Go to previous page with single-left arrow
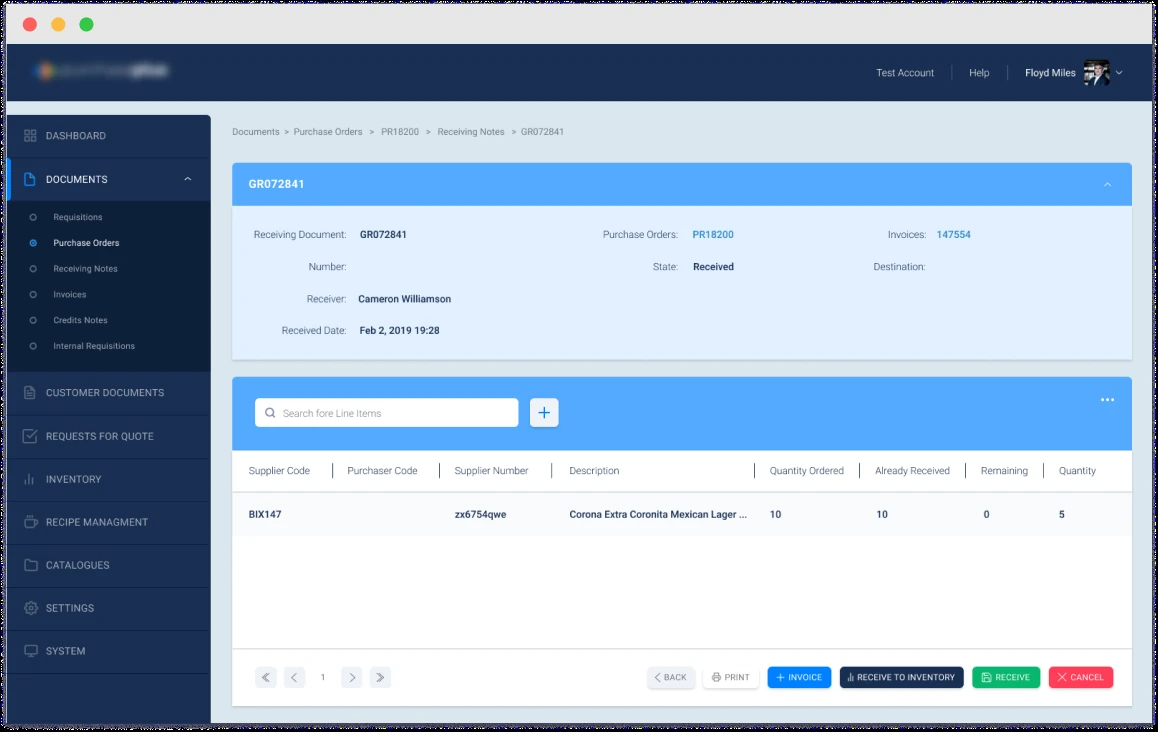 click(294, 677)
